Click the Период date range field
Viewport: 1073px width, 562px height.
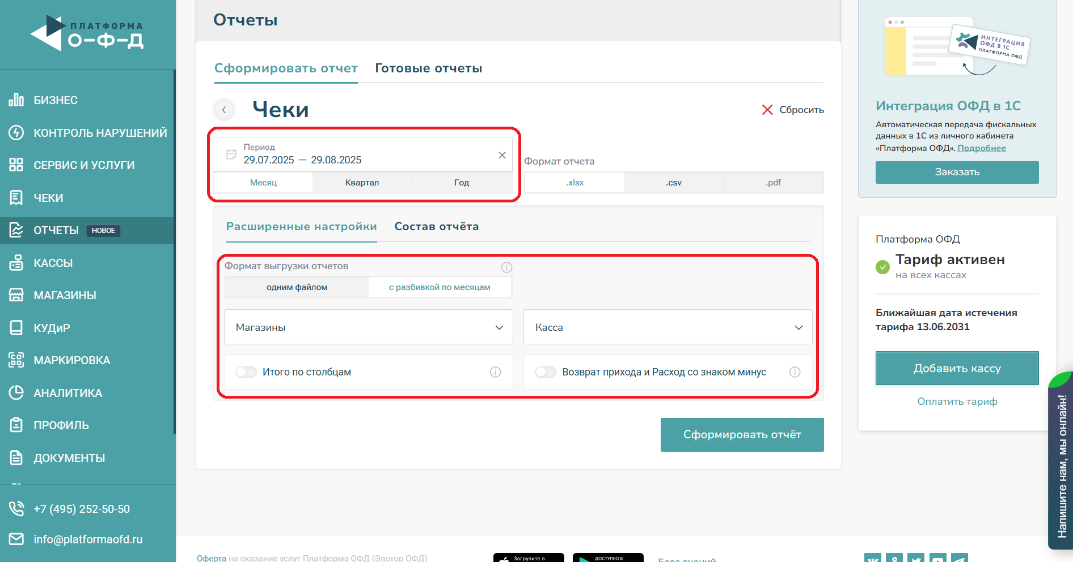pos(360,154)
